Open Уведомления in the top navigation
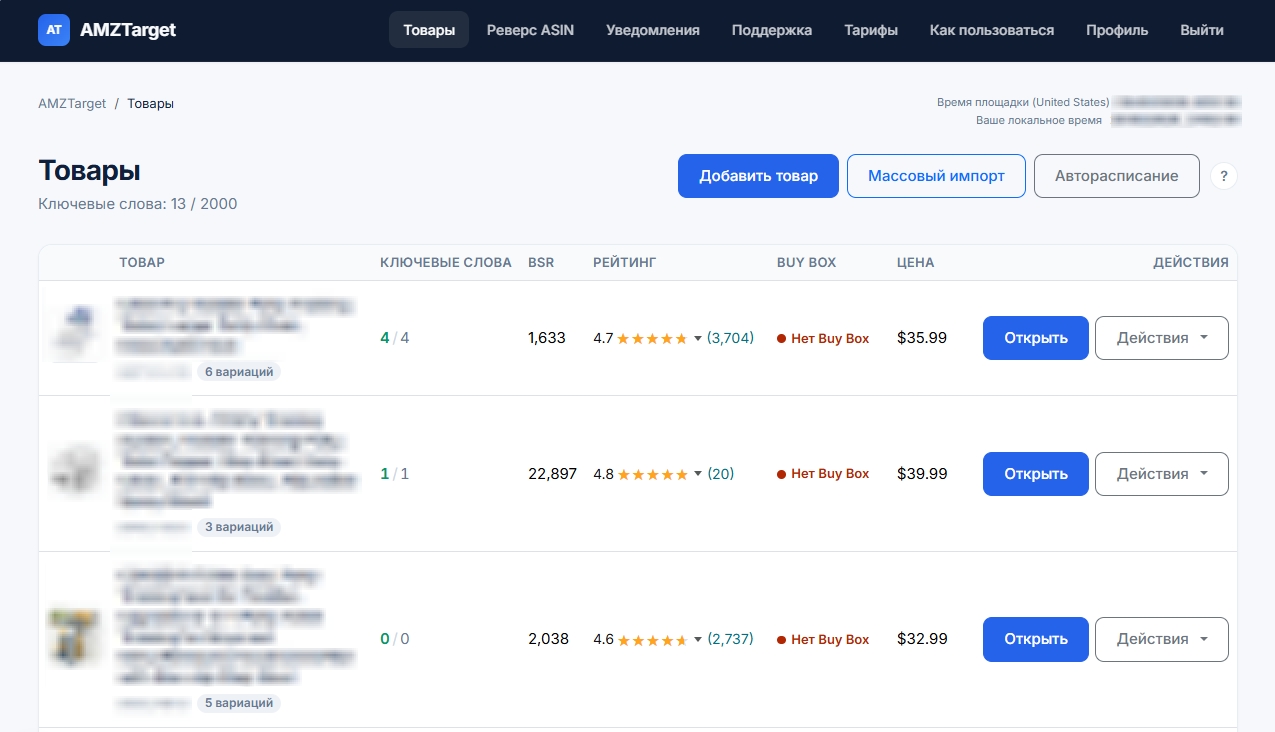Screen dimensions: 1275x732 [x=653, y=30]
